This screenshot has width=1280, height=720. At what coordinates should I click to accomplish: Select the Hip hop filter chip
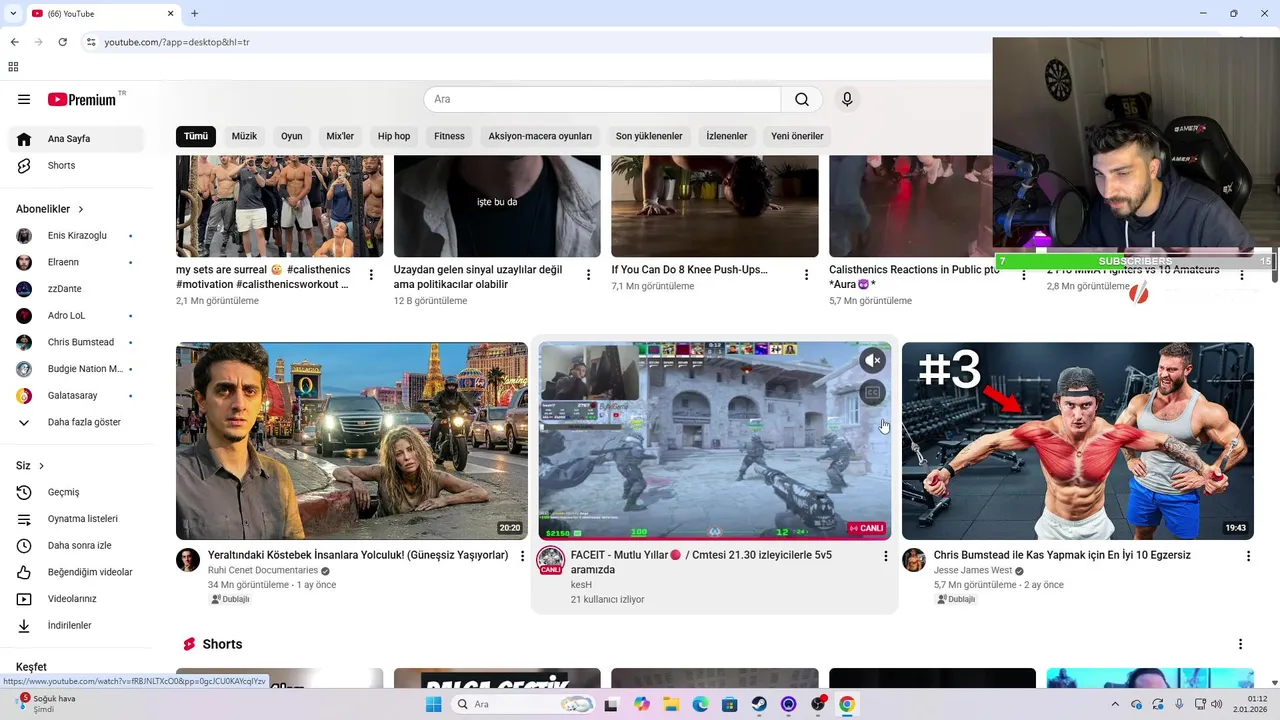(394, 136)
